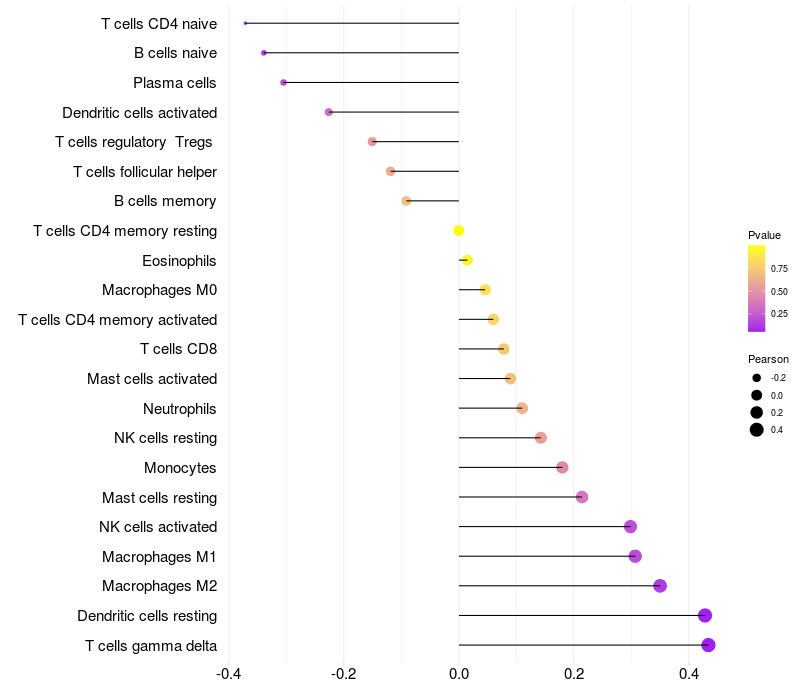Click the Pearson -0.2 legend circle
800x700 pixels.
tap(756, 378)
